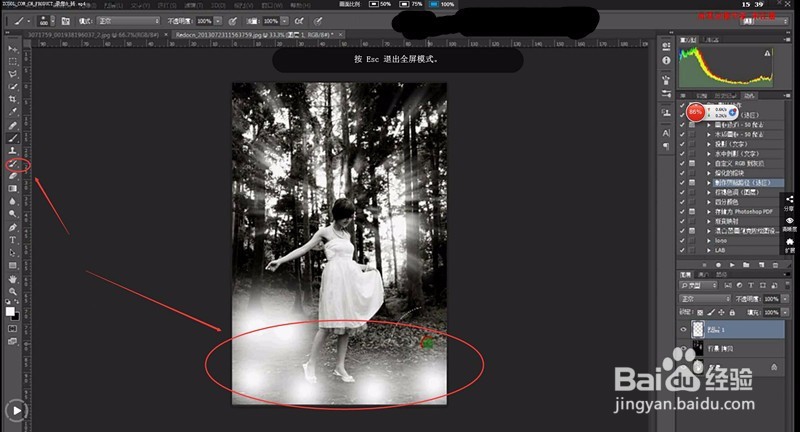Switch to the Layers panel tab

tap(685, 274)
